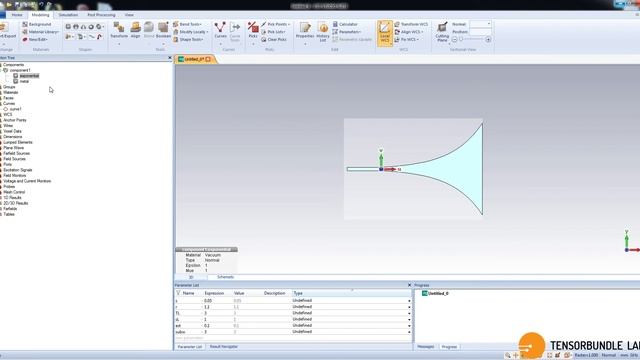Open the Pick Points dropdown
Screen dimensions: 640x360
(276, 24)
